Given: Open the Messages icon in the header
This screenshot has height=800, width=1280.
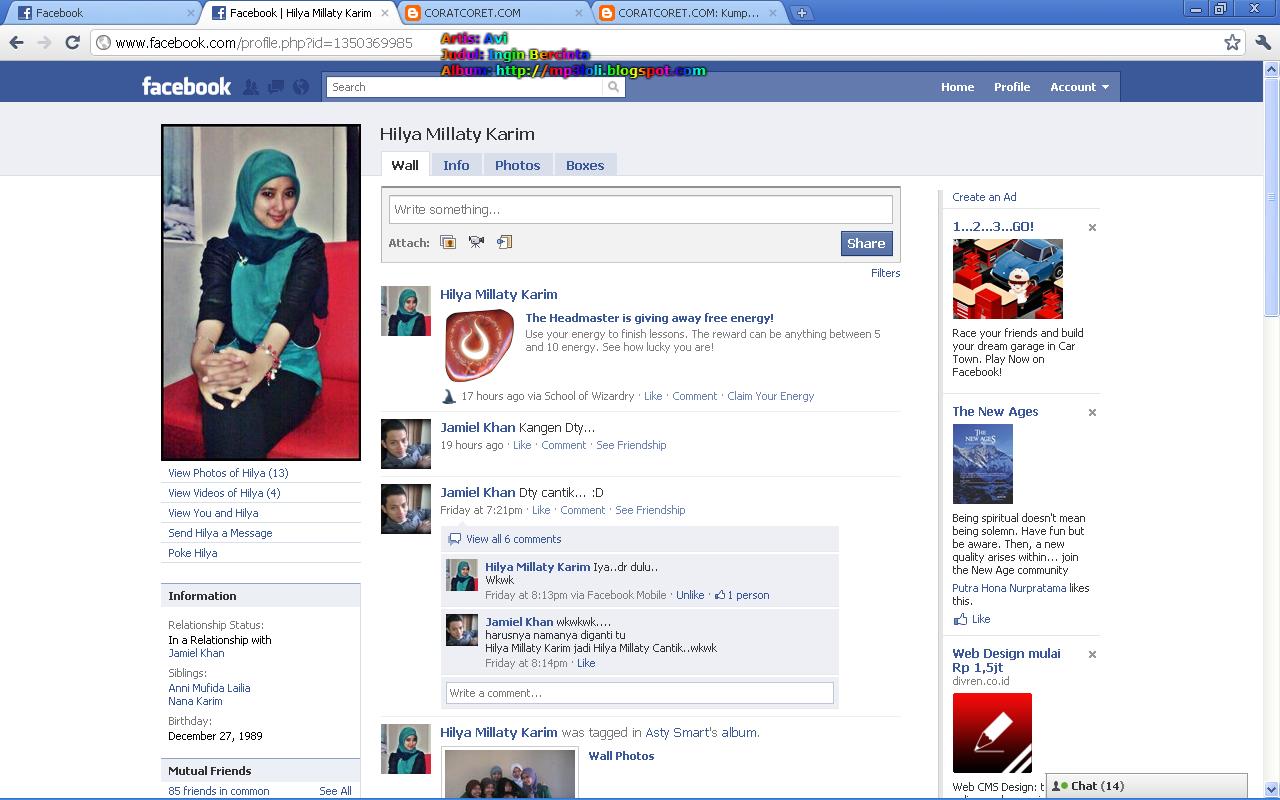Looking at the screenshot, I should [x=275, y=87].
